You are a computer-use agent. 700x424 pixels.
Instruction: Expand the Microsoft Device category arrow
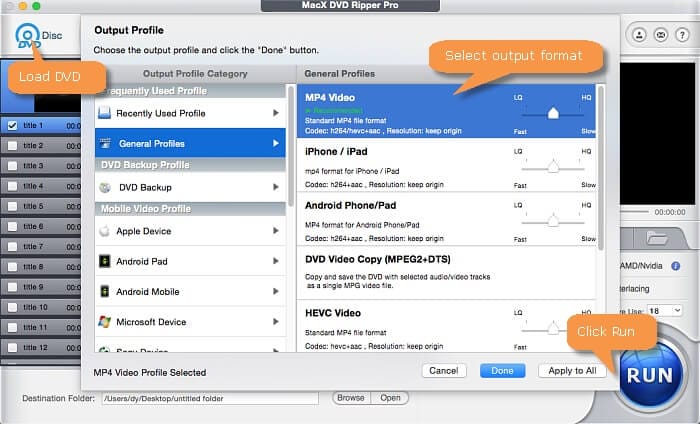(x=276, y=322)
